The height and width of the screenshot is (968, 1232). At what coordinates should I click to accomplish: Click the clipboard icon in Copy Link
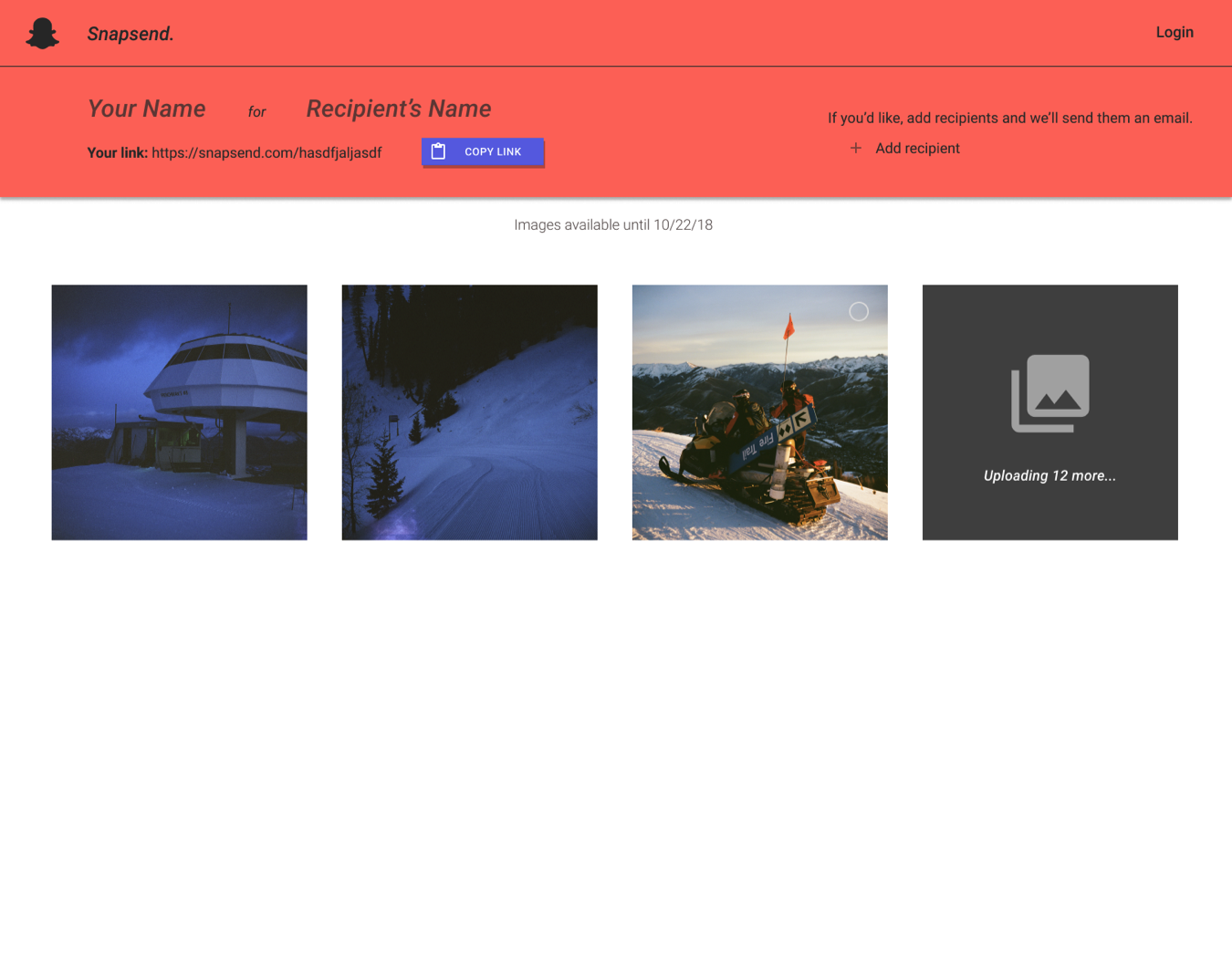point(438,151)
